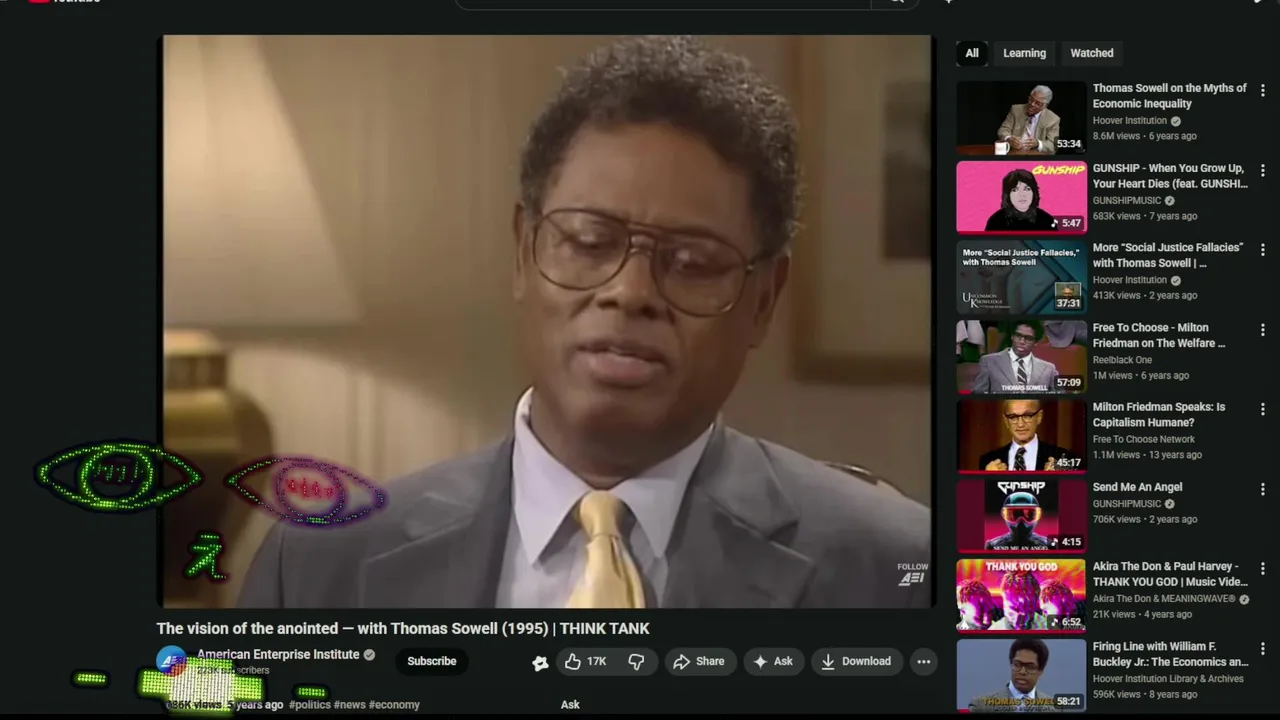Open options menu for Free To Choose video
This screenshot has height=720, width=1280.
[1263, 329]
